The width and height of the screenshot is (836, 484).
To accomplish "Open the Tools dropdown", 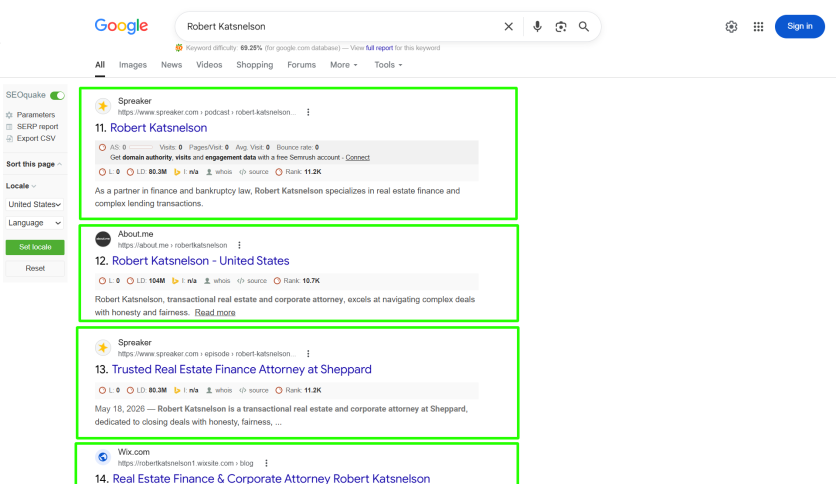I will pos(388,65).
